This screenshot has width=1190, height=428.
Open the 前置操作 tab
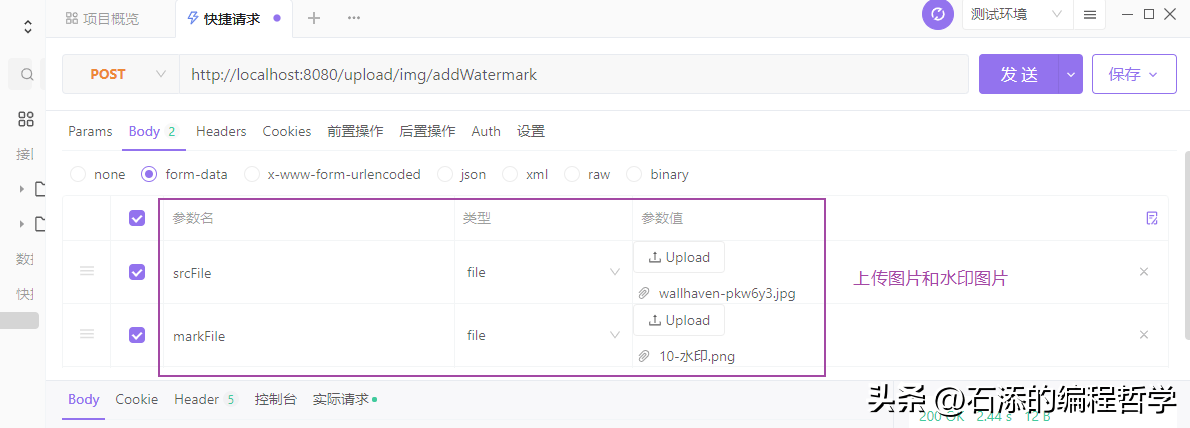tap(355, 131)
